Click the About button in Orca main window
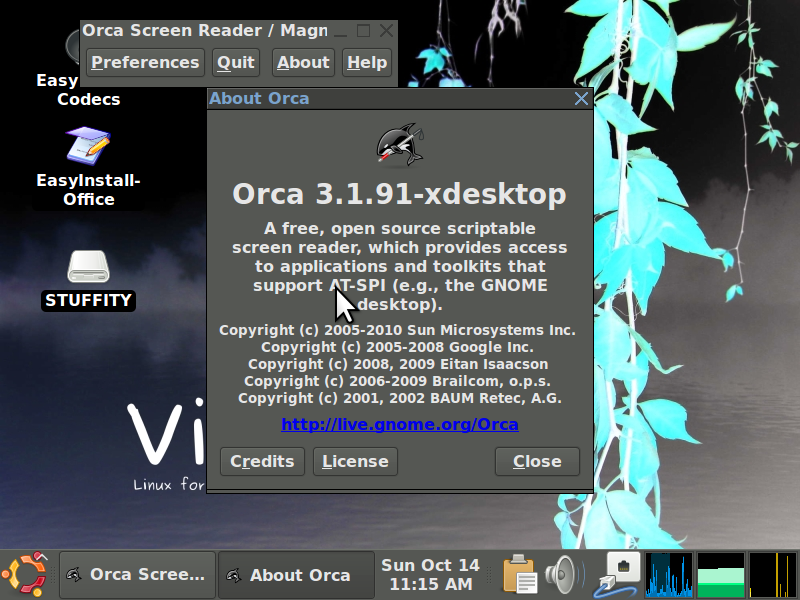Image resolution: width=800 pixels, height=600 pixels. (303, 62)
